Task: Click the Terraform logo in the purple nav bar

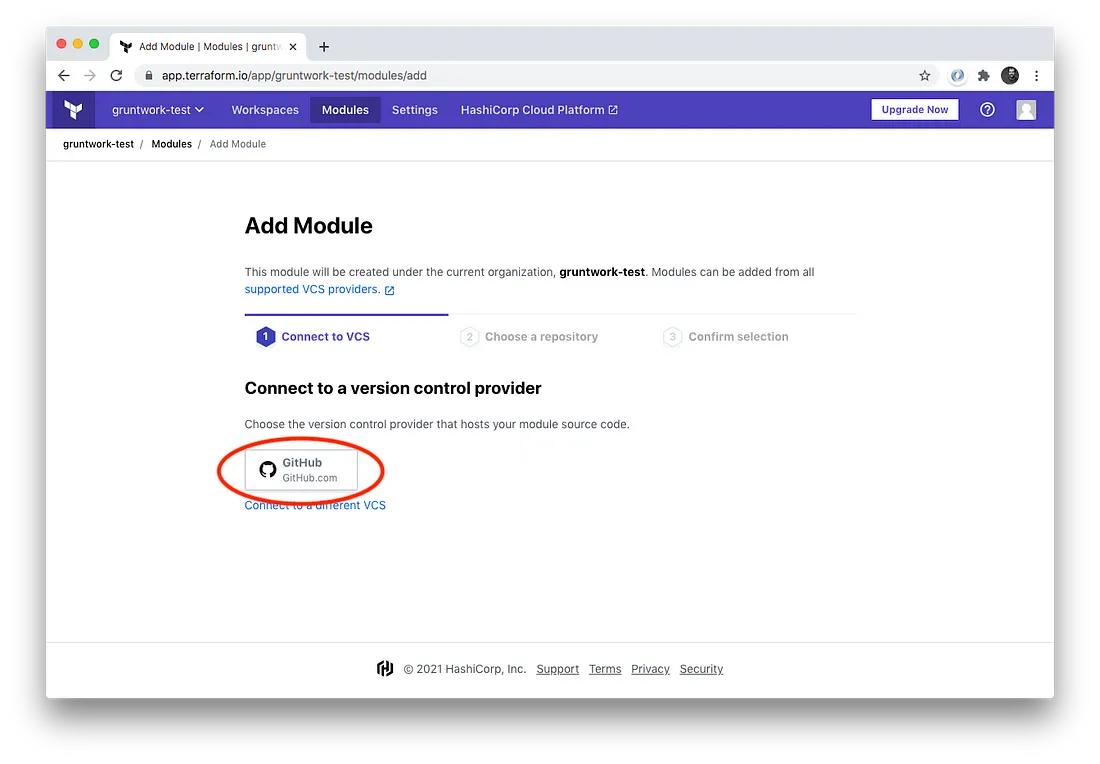Action: 73,109
